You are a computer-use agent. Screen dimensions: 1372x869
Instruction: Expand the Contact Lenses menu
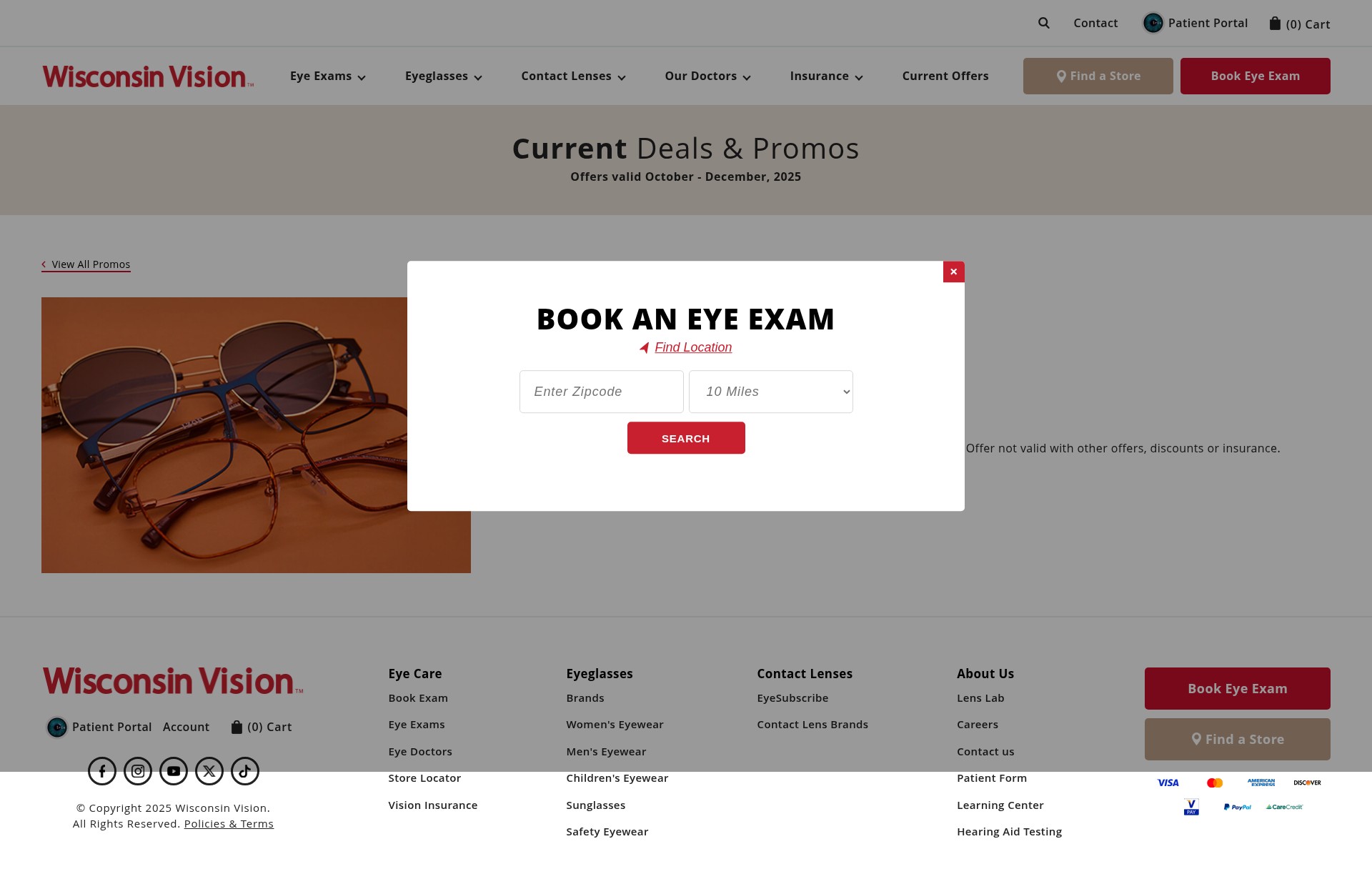[x=574, y=76]
